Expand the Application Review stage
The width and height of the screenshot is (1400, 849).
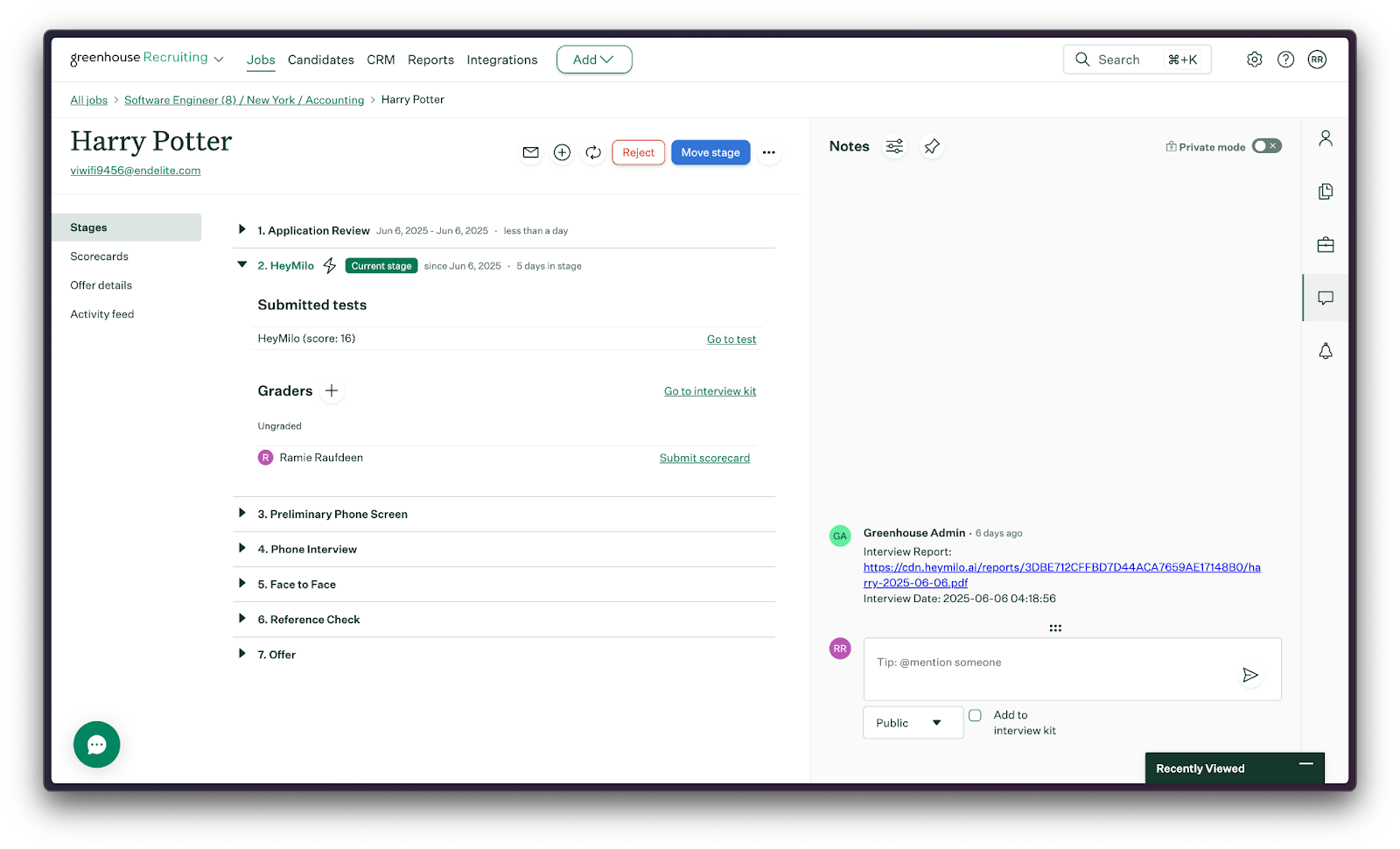(x=242, y=229)
